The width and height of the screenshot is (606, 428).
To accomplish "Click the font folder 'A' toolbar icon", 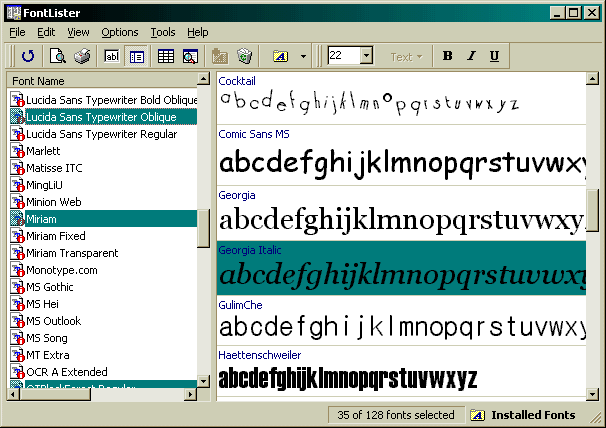I will tap(281, 56).
